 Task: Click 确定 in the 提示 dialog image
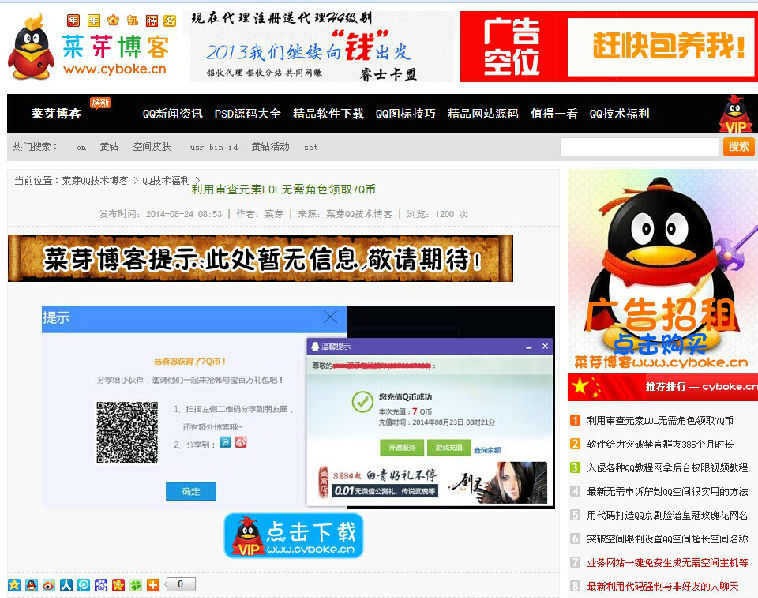pyautogui.click(x=191, y=491)
